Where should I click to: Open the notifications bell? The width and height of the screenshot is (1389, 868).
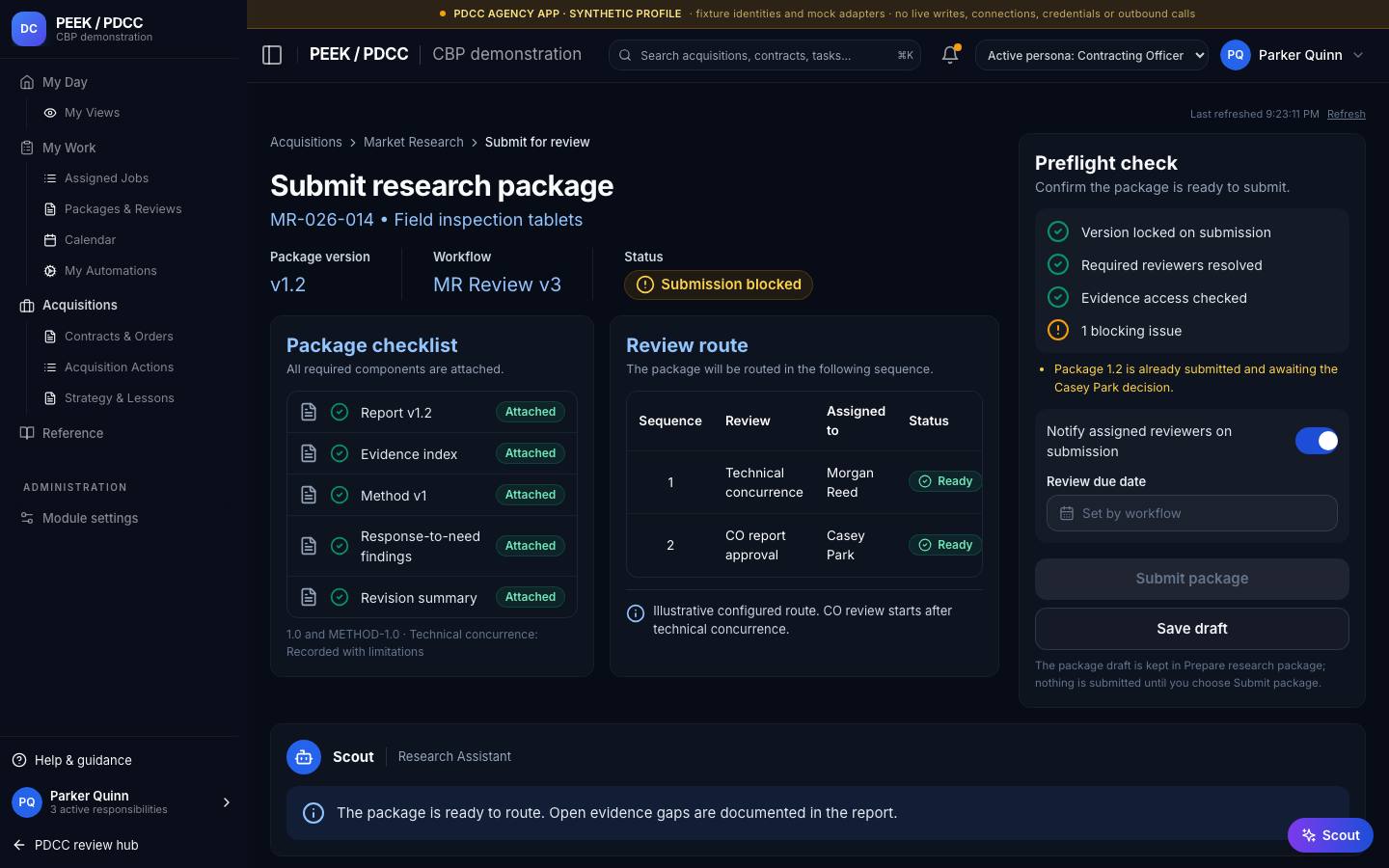click(950, 55)
